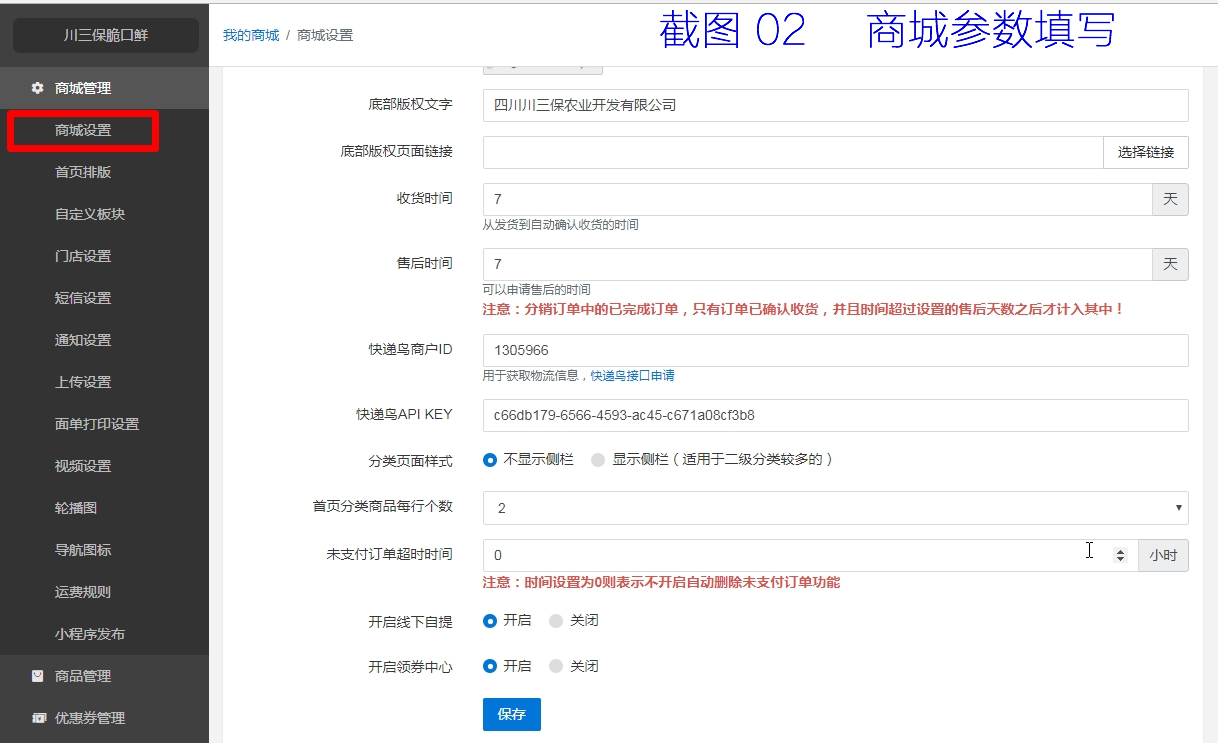
Task: Go to 短信设置
Action: tap(83, 298)
